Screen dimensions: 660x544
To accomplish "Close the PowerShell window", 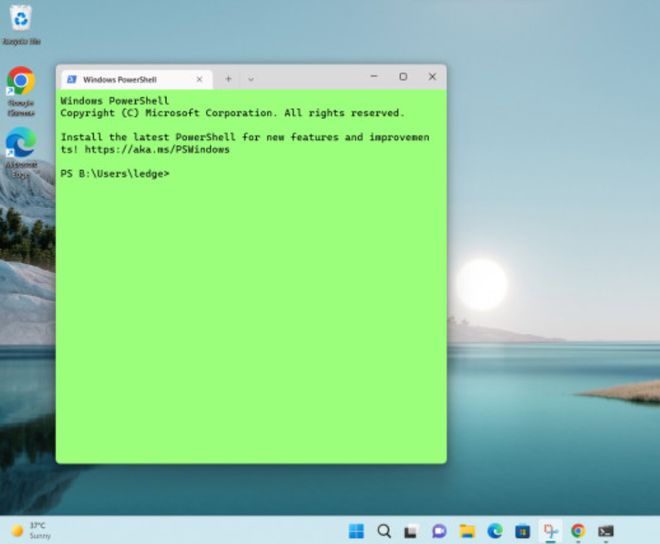I will click(432, 76).
